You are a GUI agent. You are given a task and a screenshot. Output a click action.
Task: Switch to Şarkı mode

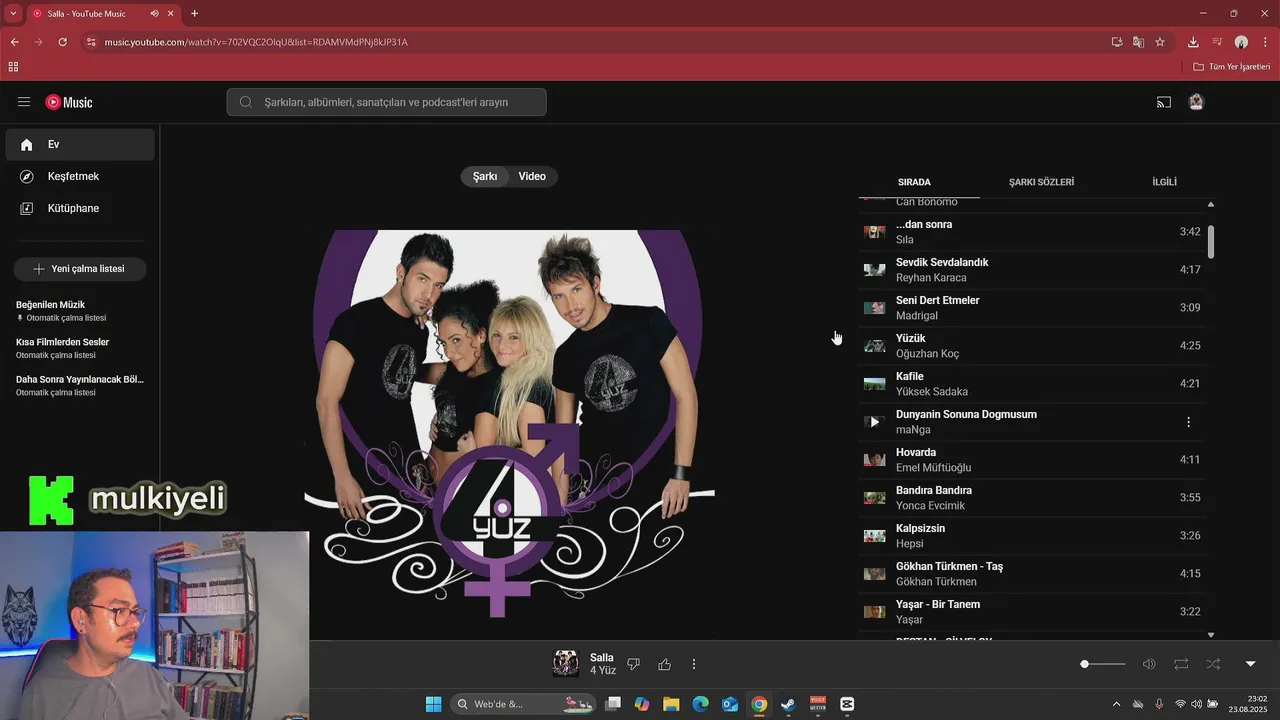(x=485, y=176)
